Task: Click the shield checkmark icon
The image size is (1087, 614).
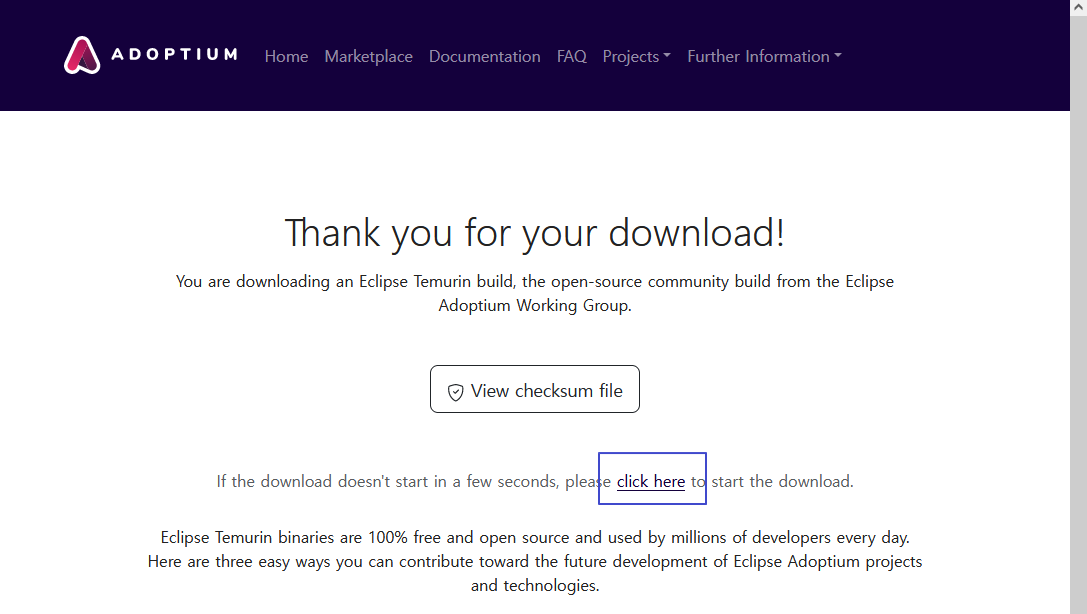Action: 455,392
